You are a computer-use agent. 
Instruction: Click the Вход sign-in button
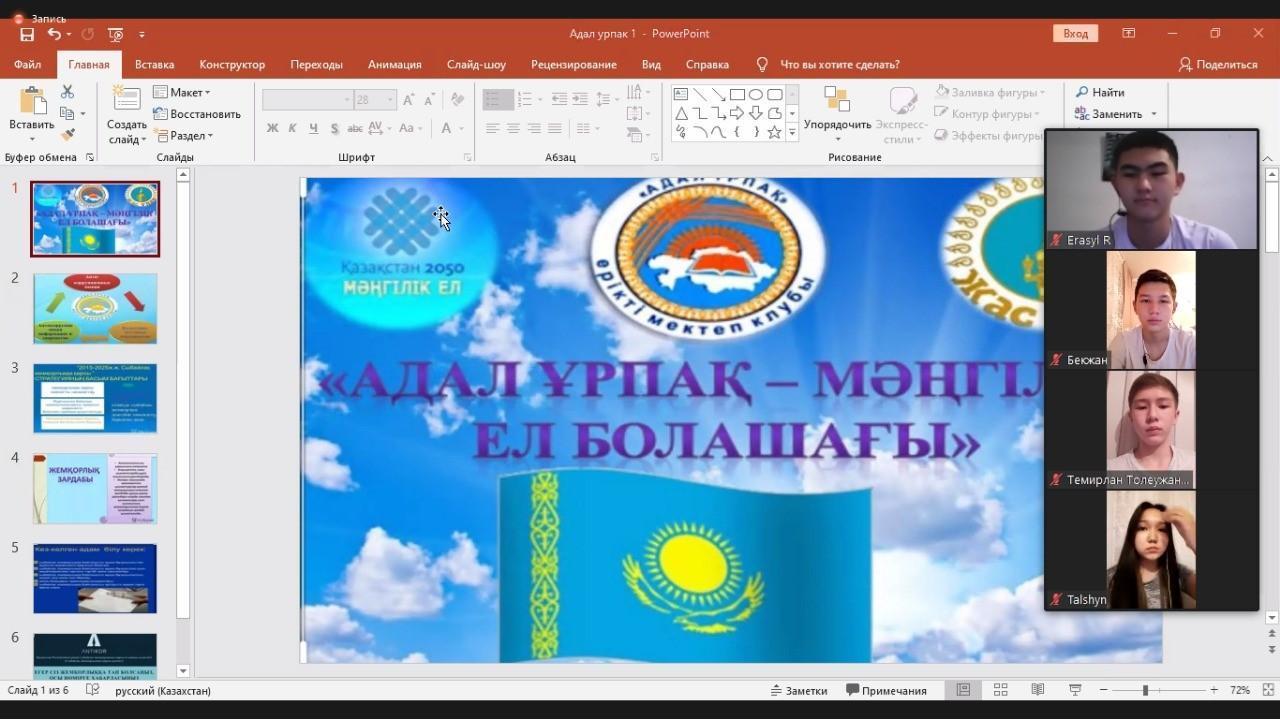1076,33
